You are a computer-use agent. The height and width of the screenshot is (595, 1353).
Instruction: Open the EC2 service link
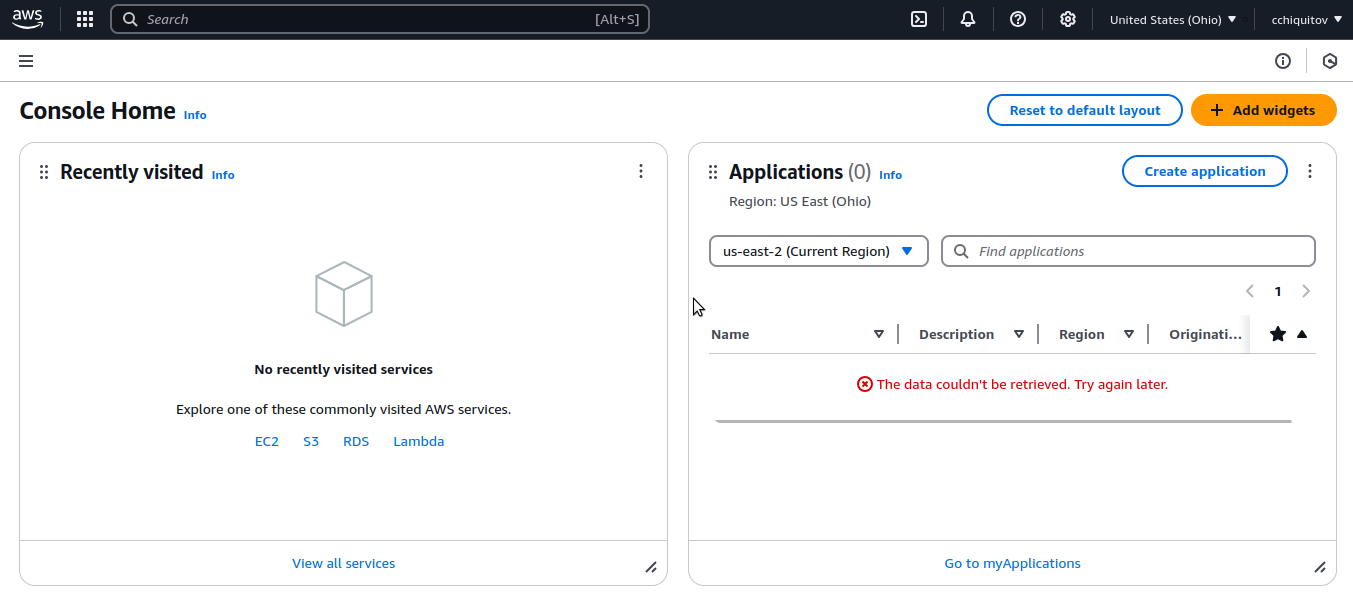[x=267, y=441]
